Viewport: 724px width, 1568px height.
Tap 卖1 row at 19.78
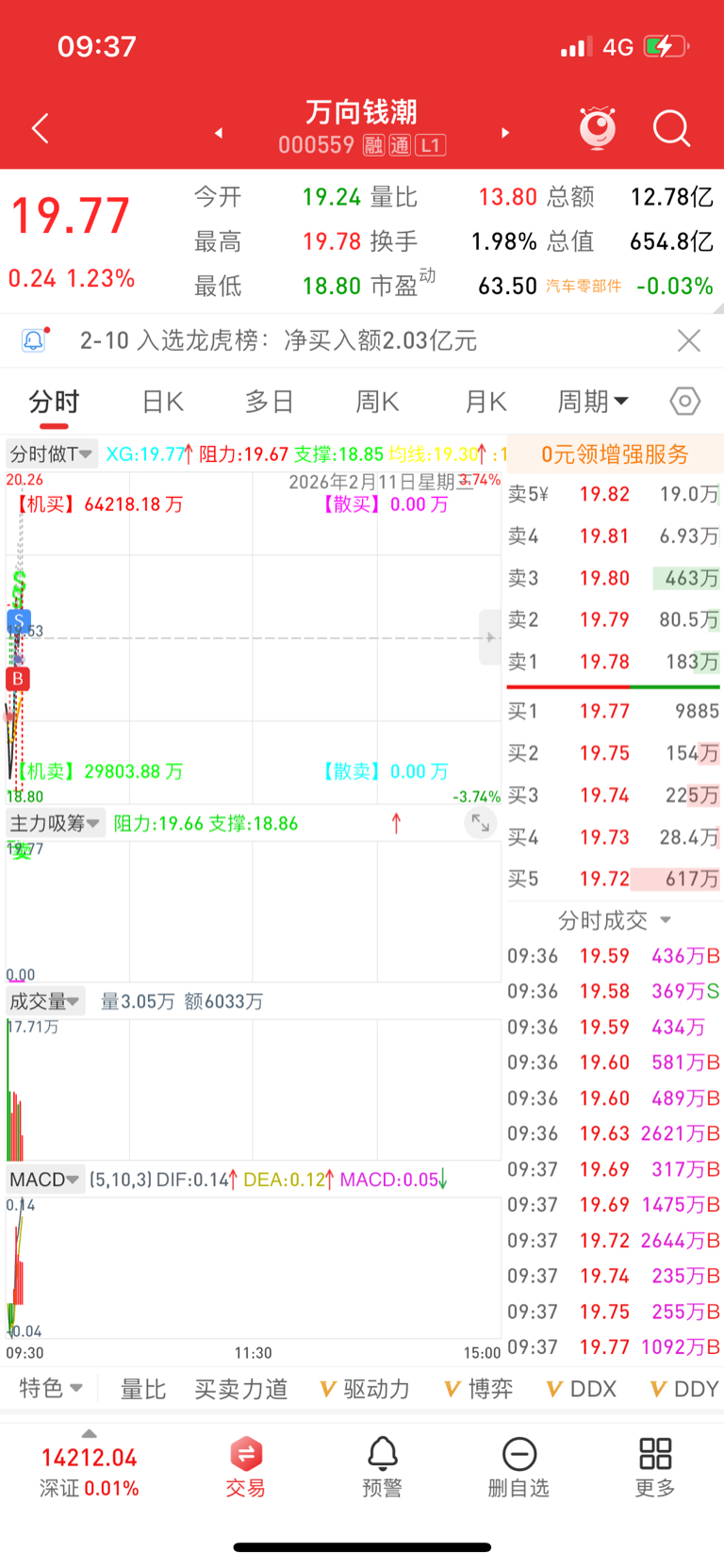coord(615,662)
